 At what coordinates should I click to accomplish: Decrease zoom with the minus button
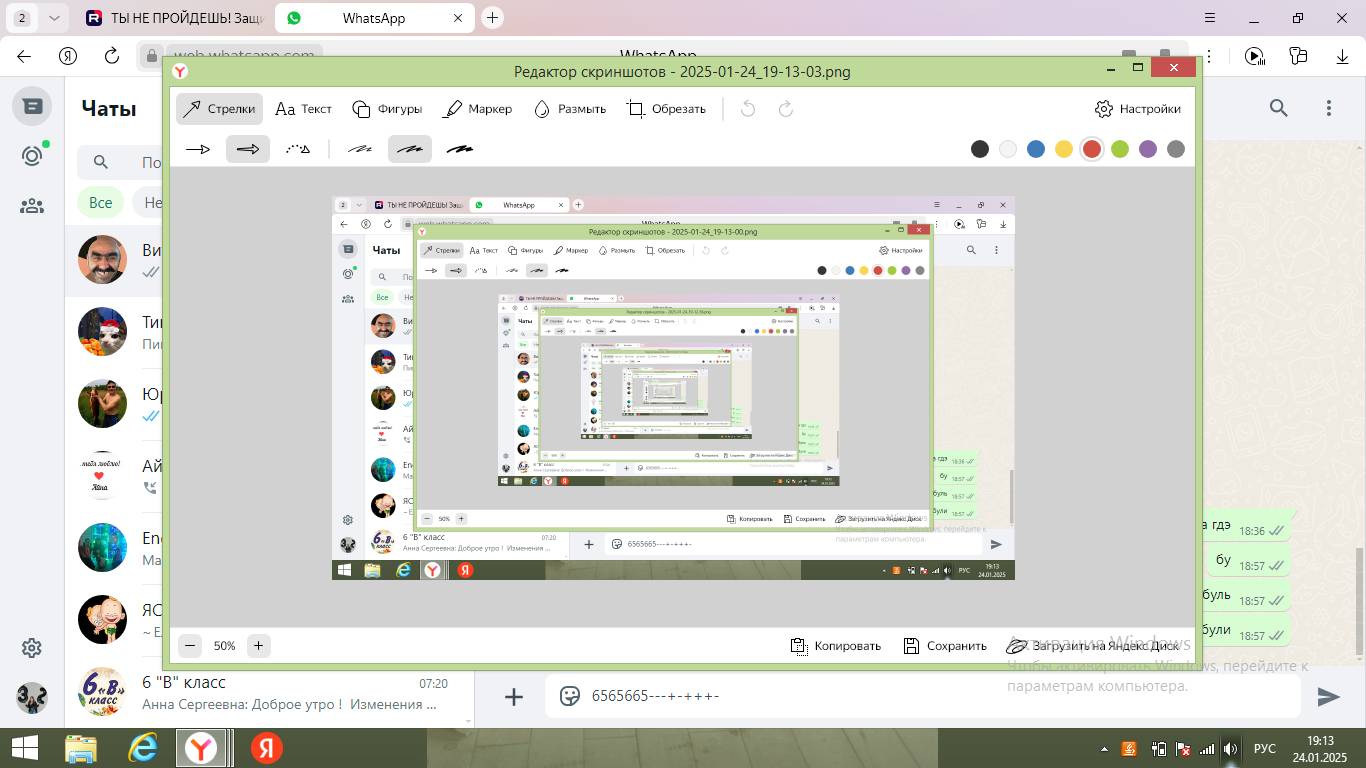coord(190,646)
